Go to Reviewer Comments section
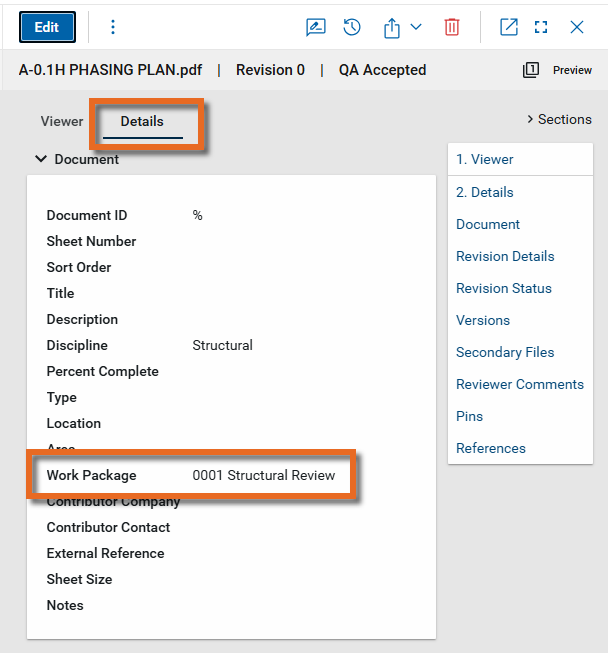The height and width of the screenshot is (653, 608). (x=520, y=384)
